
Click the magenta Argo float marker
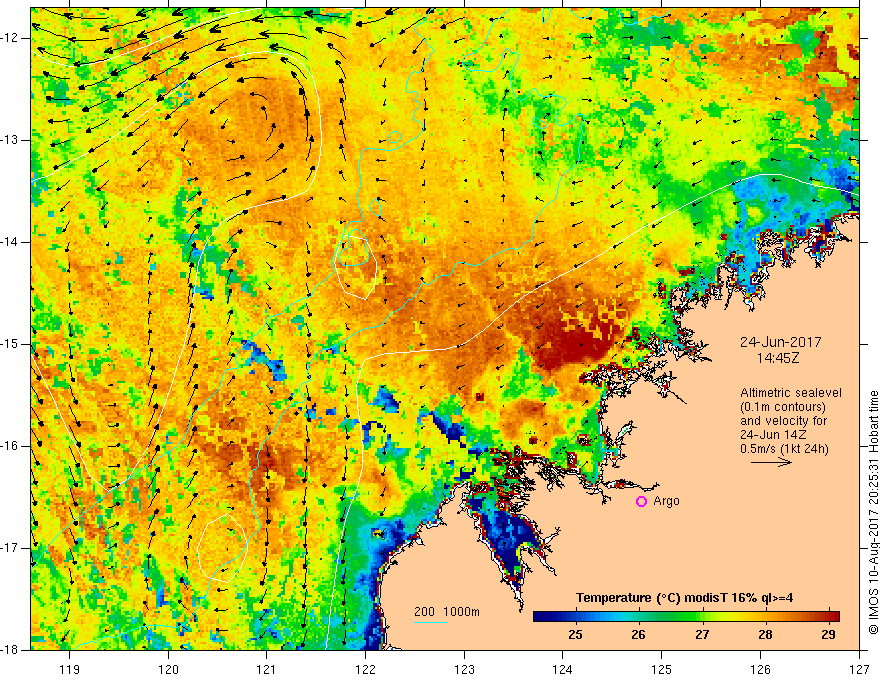click(x=641, y=502)
